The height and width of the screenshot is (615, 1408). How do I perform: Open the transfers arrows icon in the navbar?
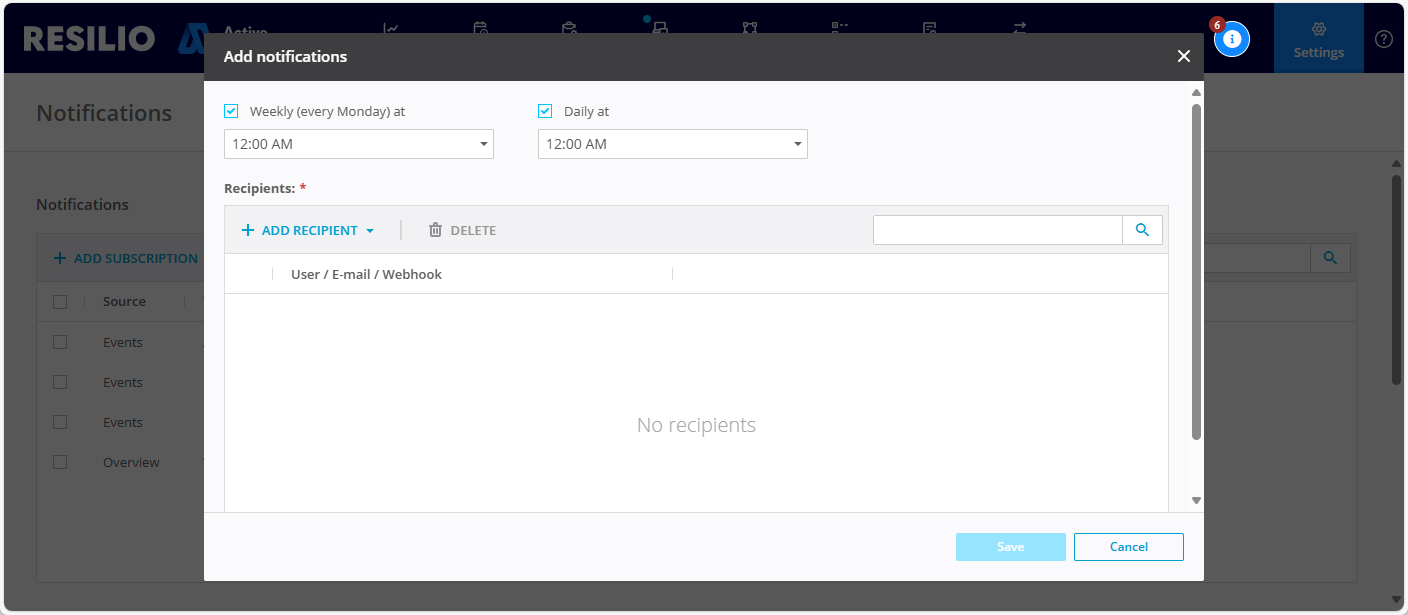(x=1017, y=29)
